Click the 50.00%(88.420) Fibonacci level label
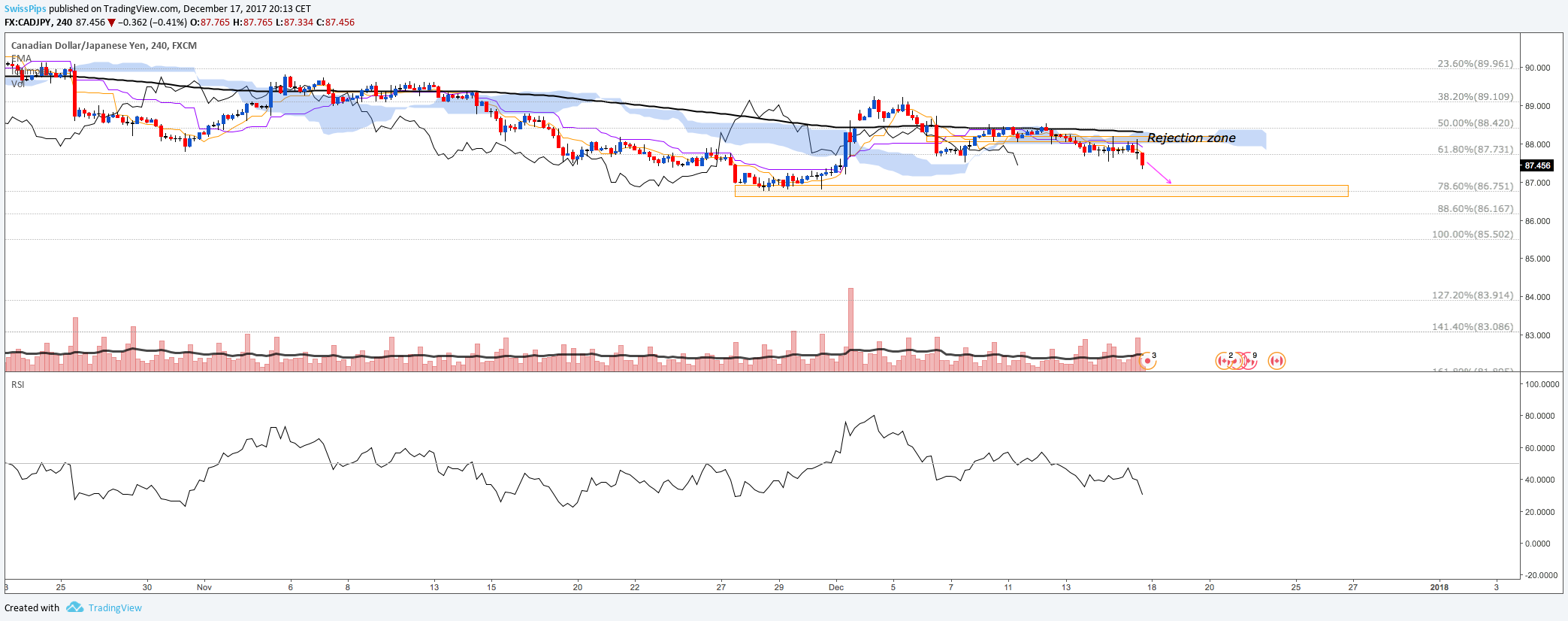 [x=1475, y=123]
